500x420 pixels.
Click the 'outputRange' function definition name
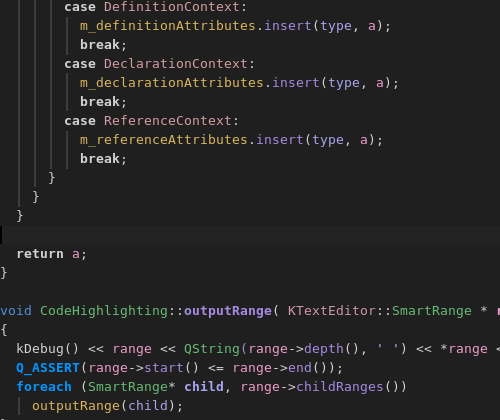click(x=228, y=311)
